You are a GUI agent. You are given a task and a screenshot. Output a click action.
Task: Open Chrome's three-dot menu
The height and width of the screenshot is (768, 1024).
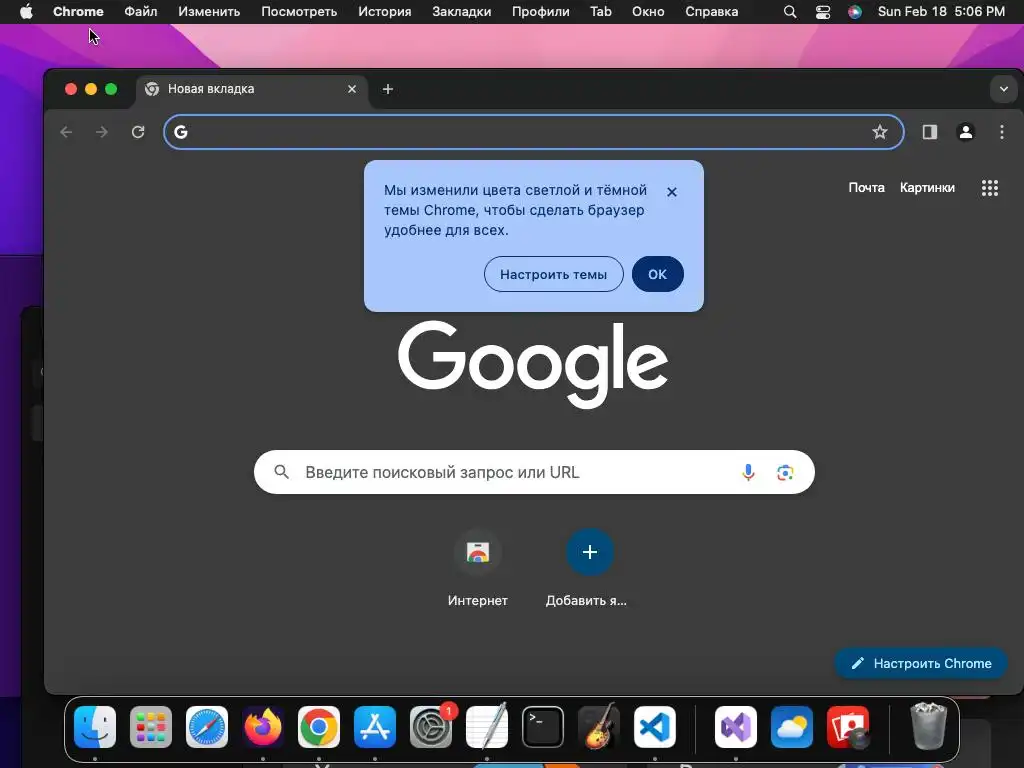click(x=1002, y=132)
